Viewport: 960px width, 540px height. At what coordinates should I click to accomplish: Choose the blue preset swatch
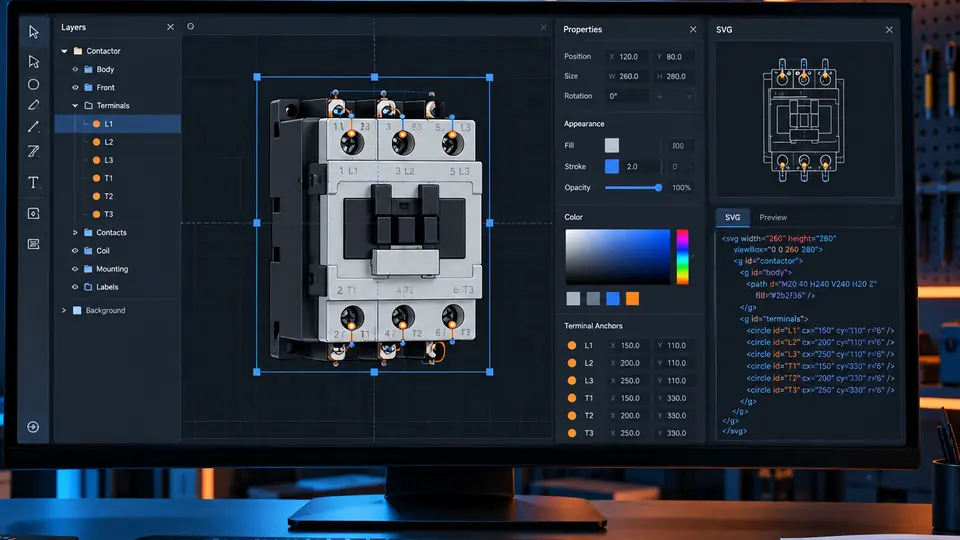pos(613,298)
